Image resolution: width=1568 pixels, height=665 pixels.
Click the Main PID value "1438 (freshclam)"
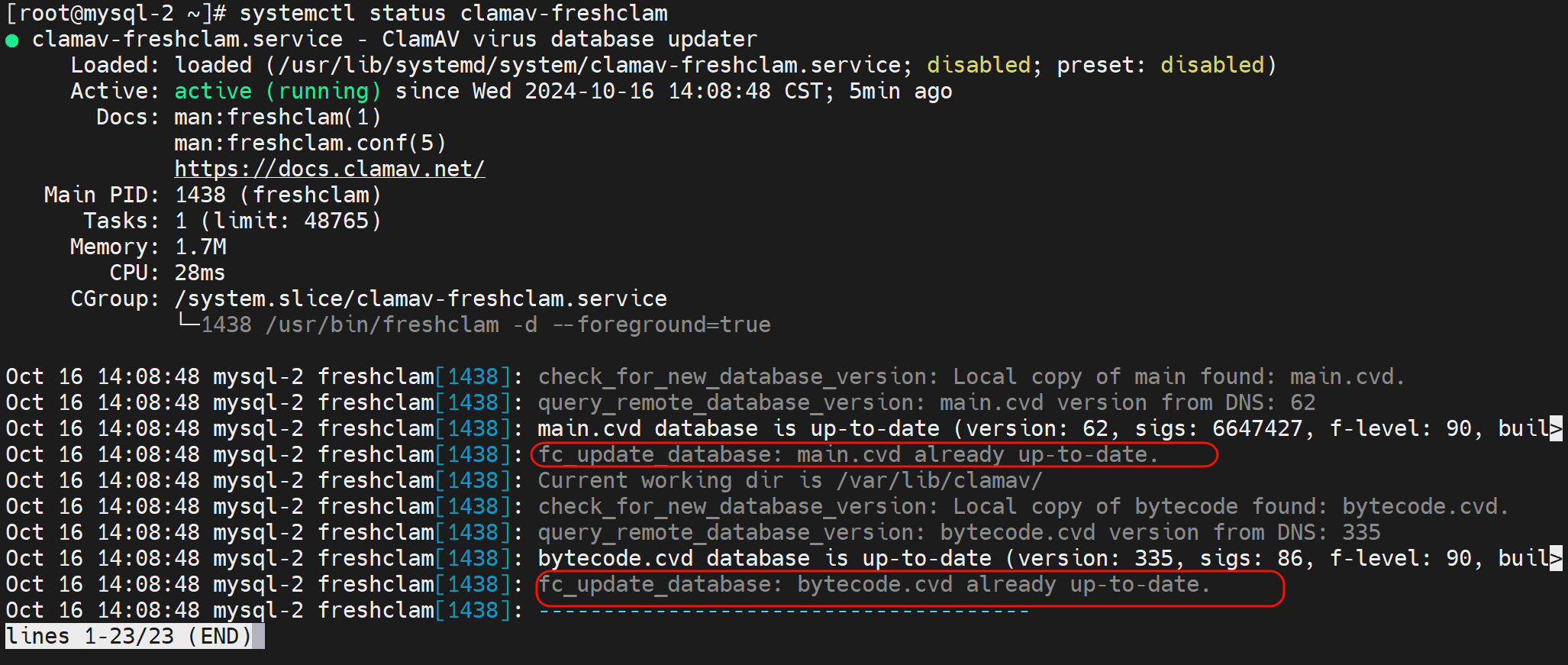click(277, 195)
